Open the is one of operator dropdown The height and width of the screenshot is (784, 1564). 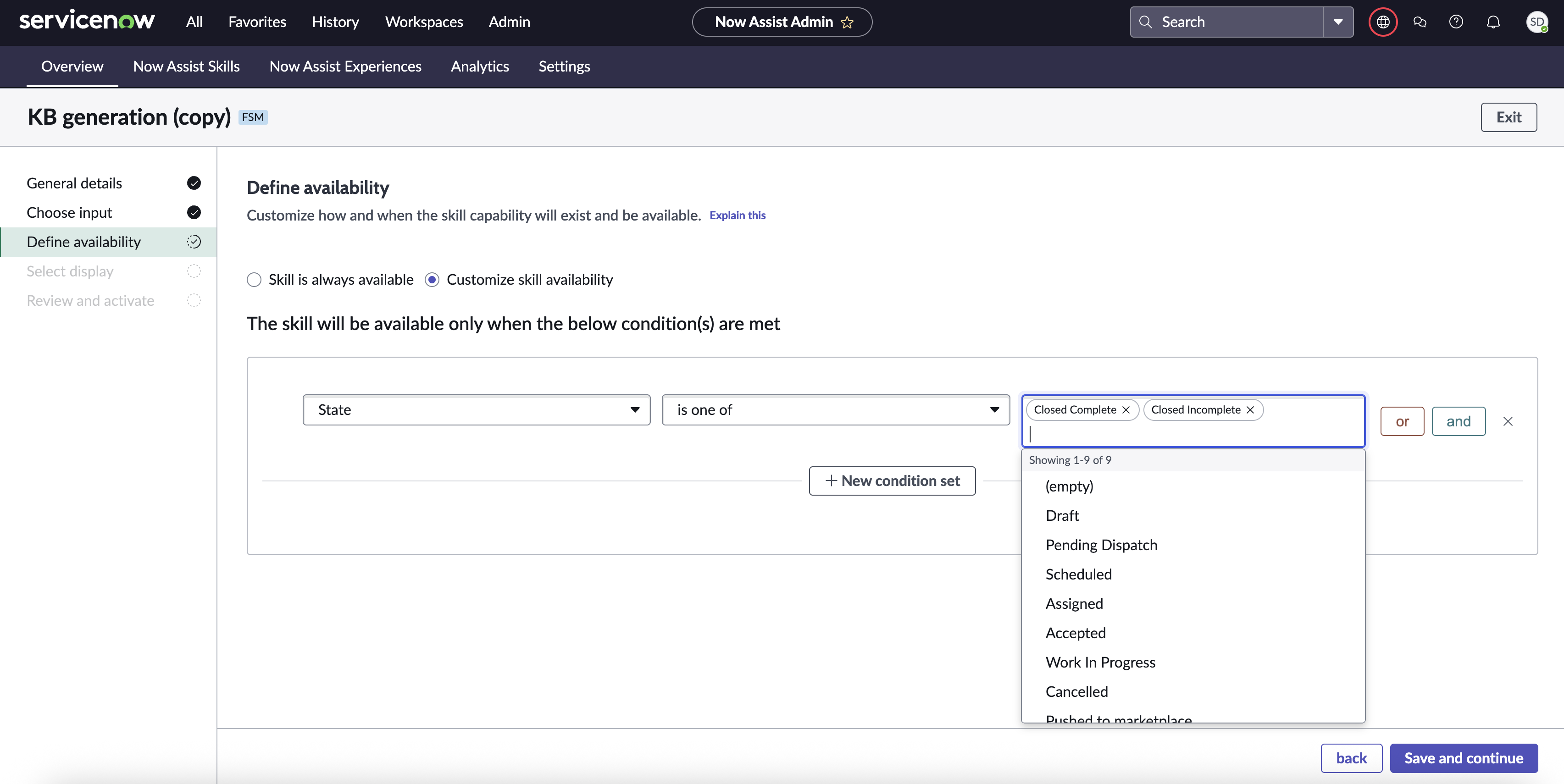tap(835, 409)
